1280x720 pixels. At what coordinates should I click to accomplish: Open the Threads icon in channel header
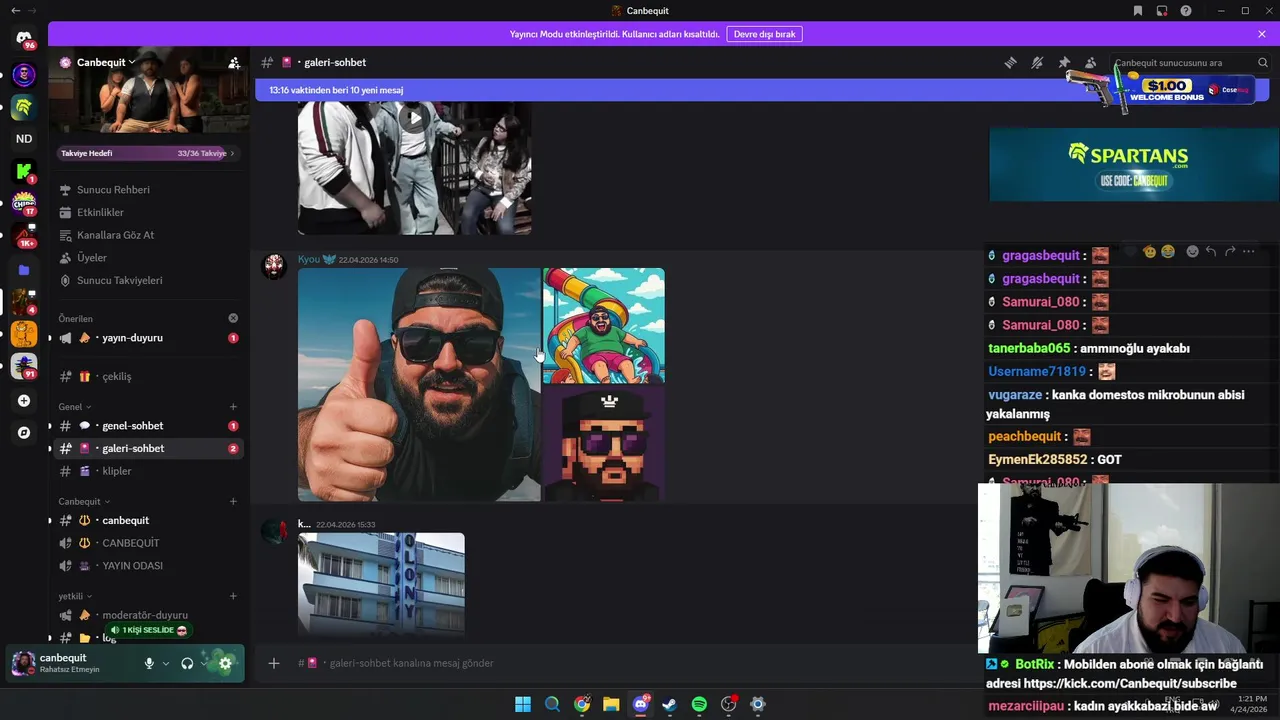click(x=1010, y=63)
